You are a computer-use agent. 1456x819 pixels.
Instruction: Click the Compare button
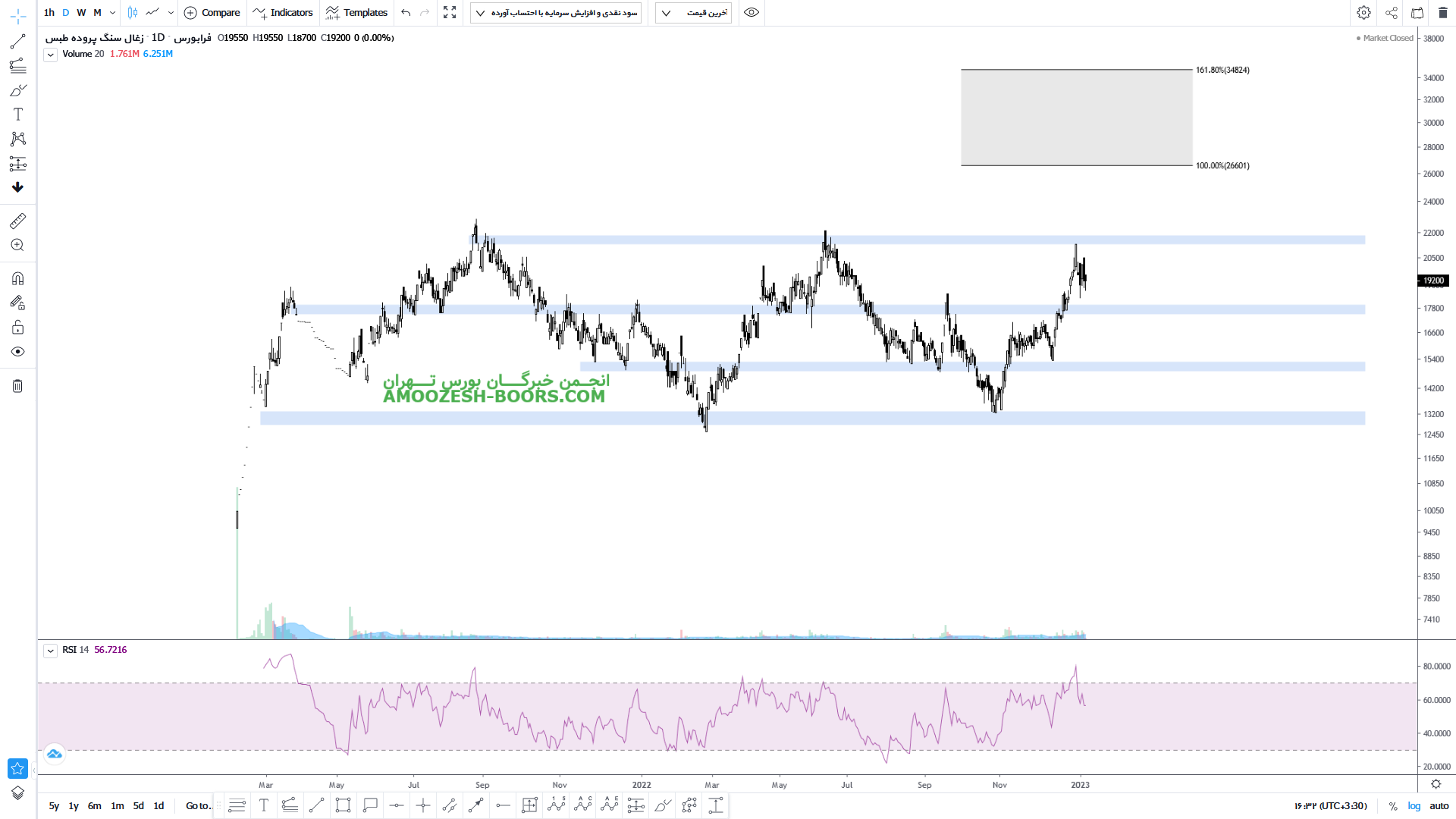tap(212, 12)
